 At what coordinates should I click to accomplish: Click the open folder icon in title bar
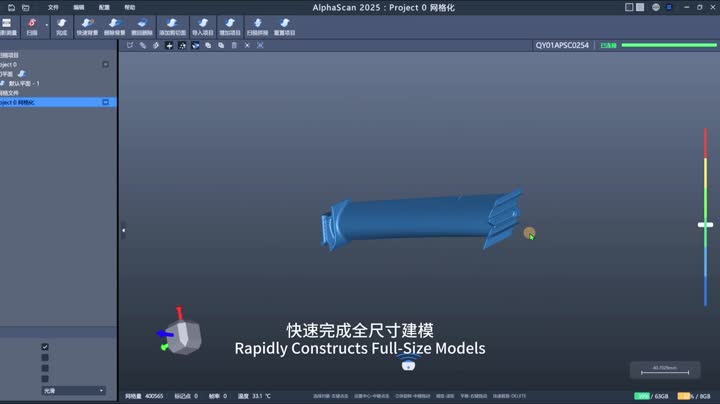click(x=26, y=7)
